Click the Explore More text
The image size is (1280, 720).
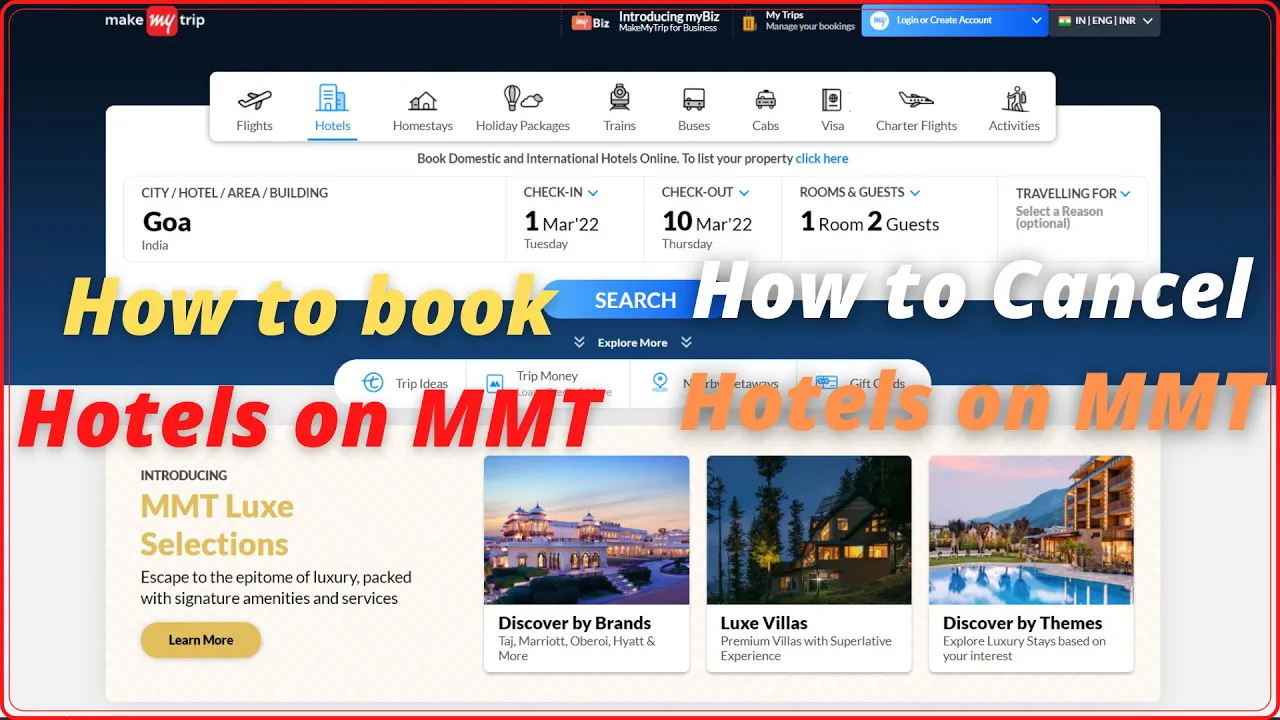(x=632, y=343)
